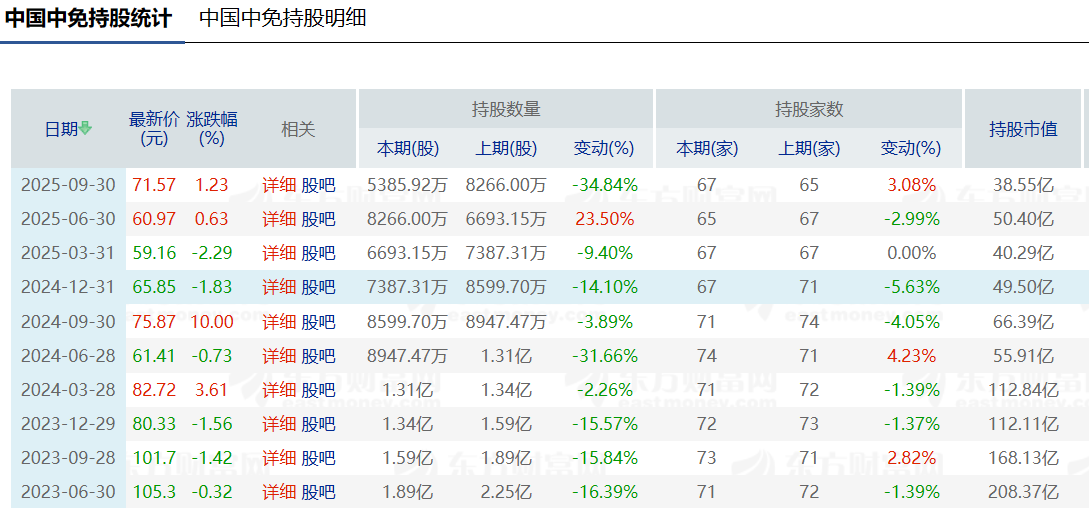
Task: Open 详细 link for 2024-06-28
Action: click(279, 356)
